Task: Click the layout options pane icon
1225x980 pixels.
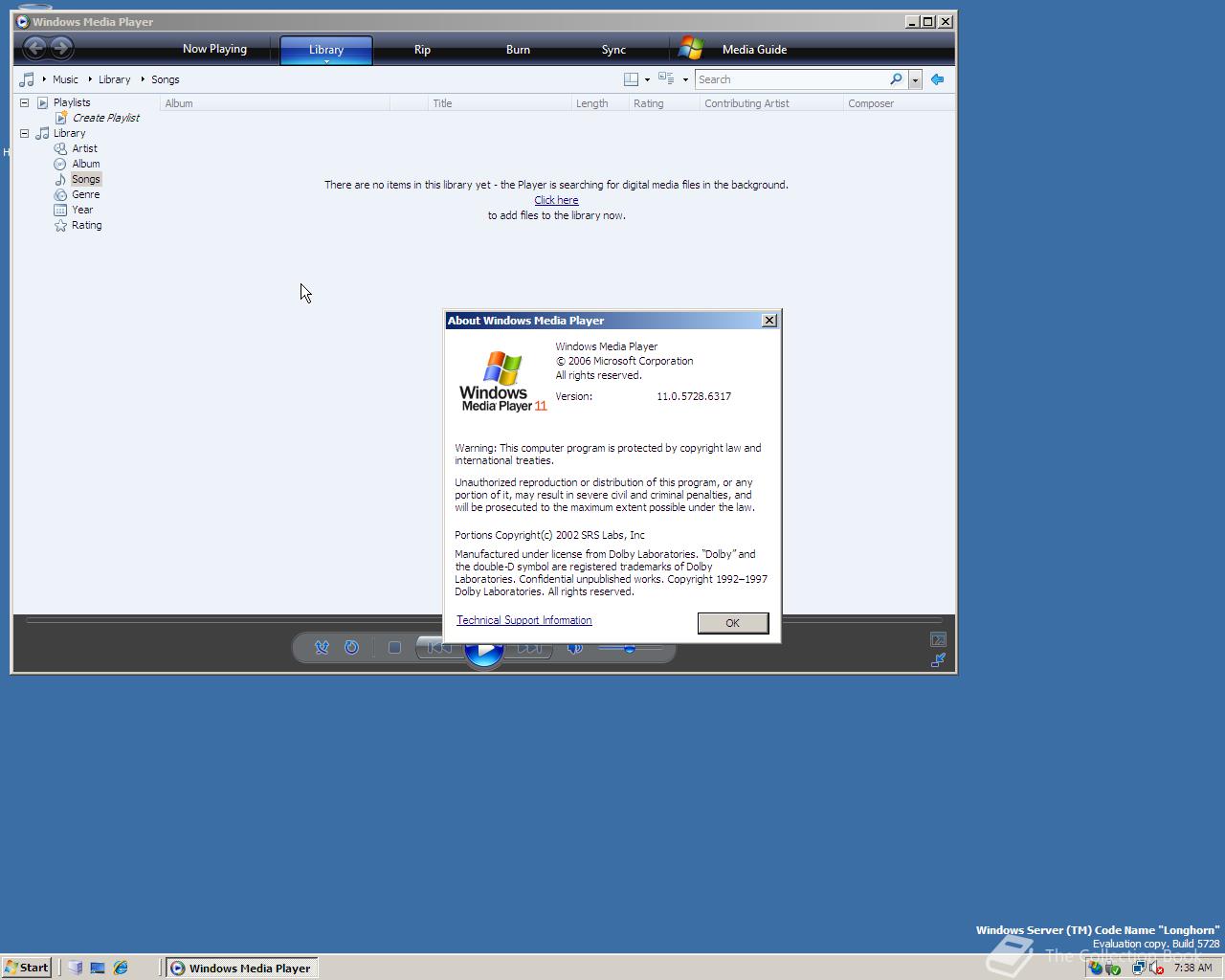Action: click(x=631, y=79)
